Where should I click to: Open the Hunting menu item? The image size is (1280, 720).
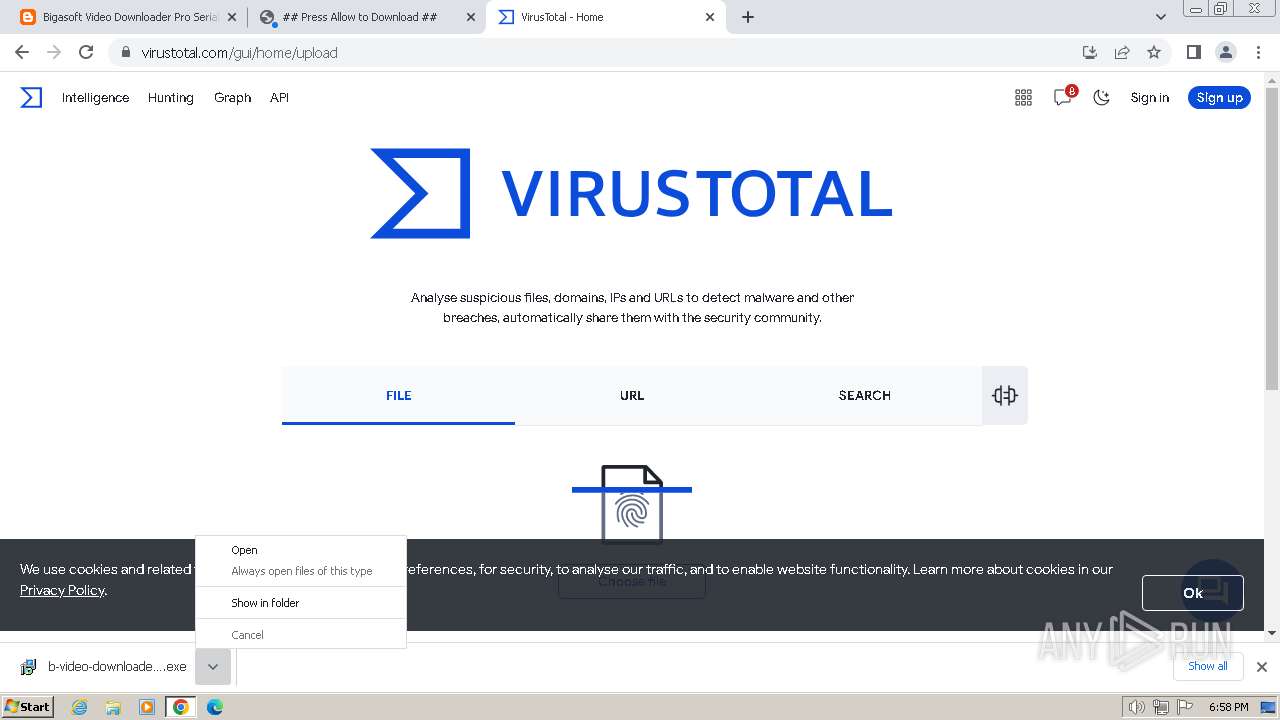coord(171,97)
